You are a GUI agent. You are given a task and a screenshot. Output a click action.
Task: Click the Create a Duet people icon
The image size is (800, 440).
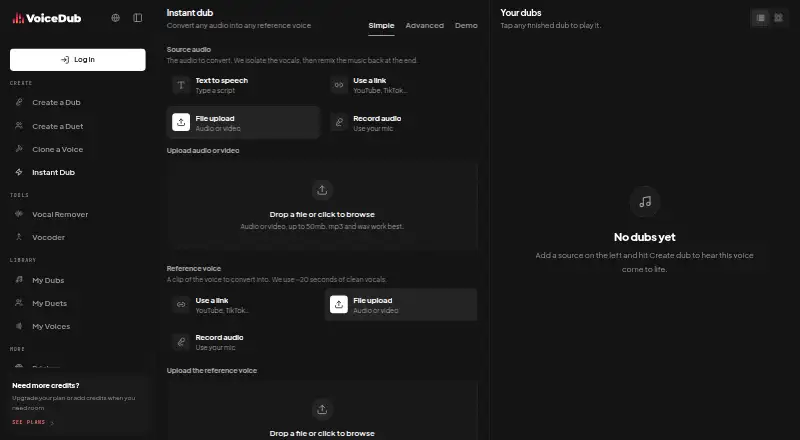tap(19, 126)
